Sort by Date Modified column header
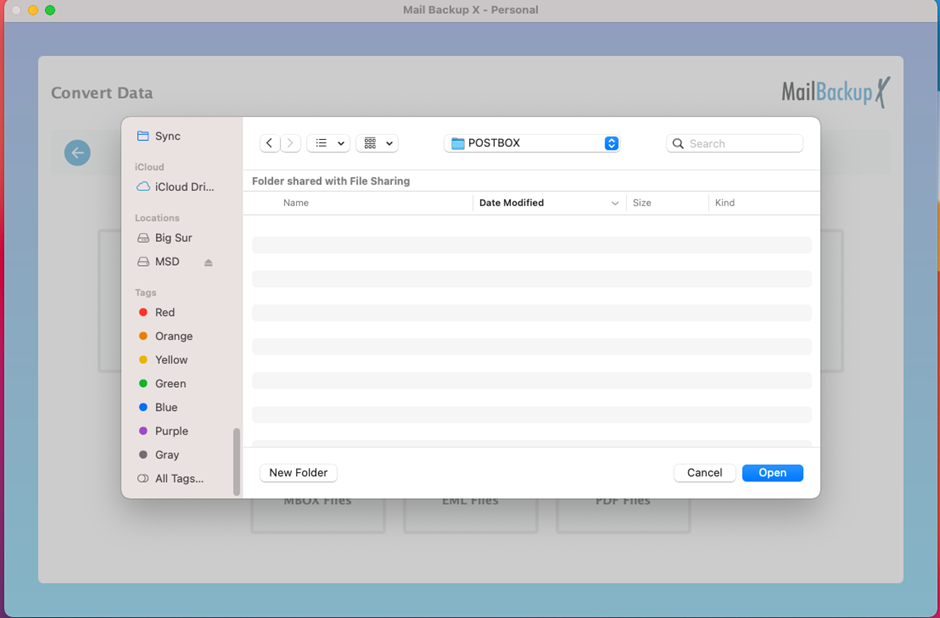Viewport: 940px width, 618px height. pos(511,203)
